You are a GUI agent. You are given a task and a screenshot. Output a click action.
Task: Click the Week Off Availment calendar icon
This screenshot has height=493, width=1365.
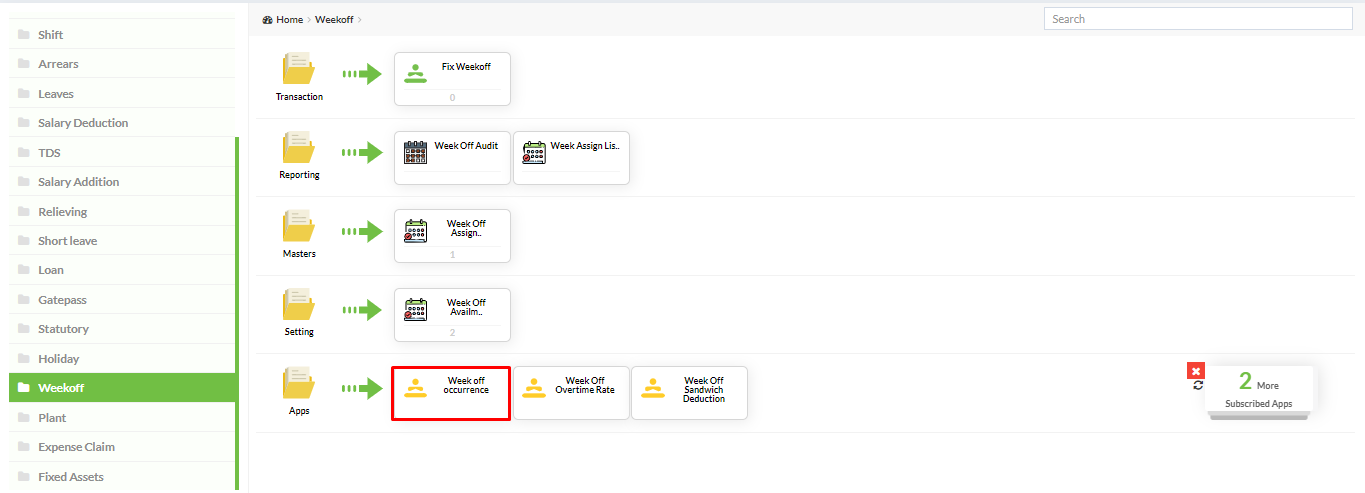pyautogui.click(x=415, y=309)
